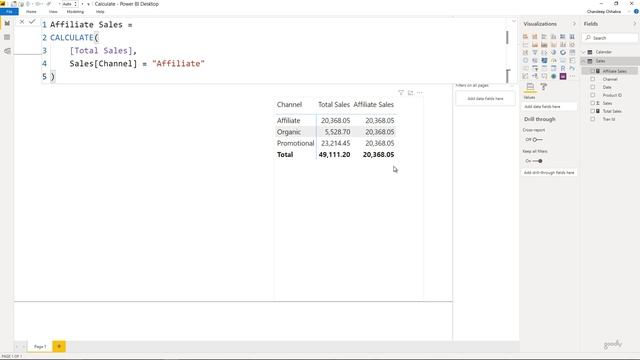Screen dimensions: 640x360
Task: Select the Stacked bar chart visual
Action: click(x=525, y=37)
